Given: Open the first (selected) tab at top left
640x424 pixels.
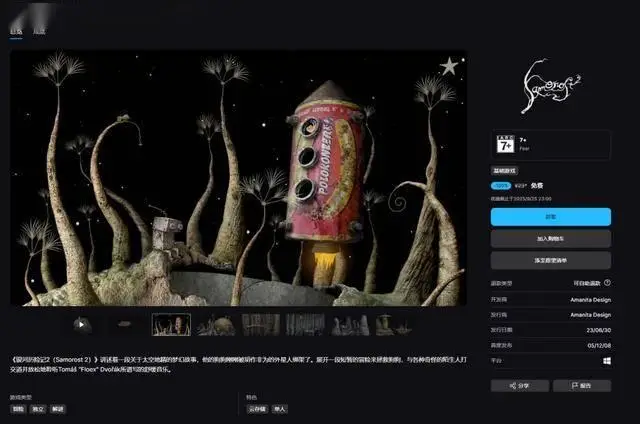Looking at the screenshot, I should [x=16, y=31].
